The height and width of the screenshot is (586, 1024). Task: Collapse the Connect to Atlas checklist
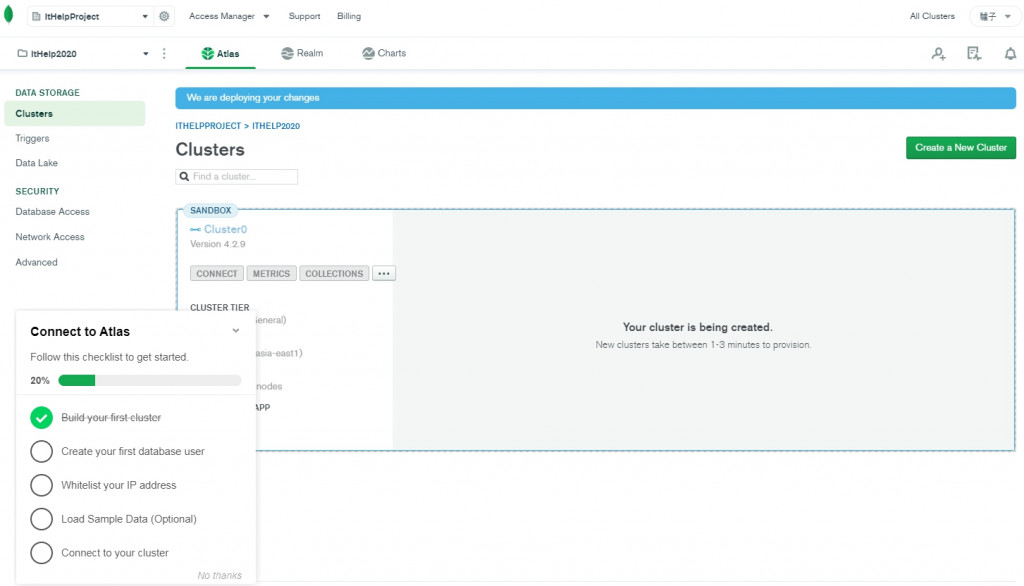coord(236,331)
